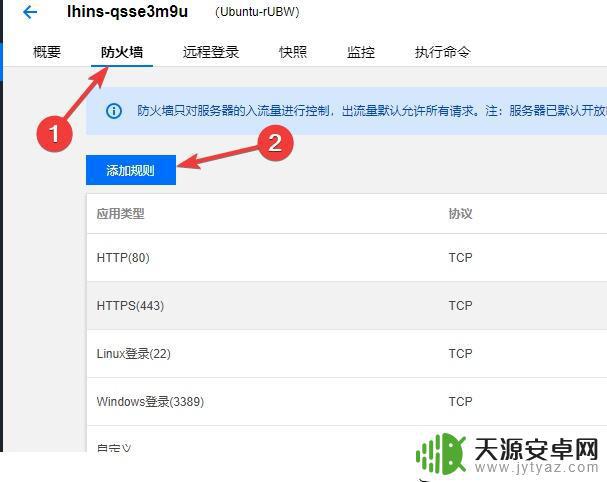The height and width of the screenshot is (482, 607).
Task: Open the 概要 tab
Action: pos(47,52)
